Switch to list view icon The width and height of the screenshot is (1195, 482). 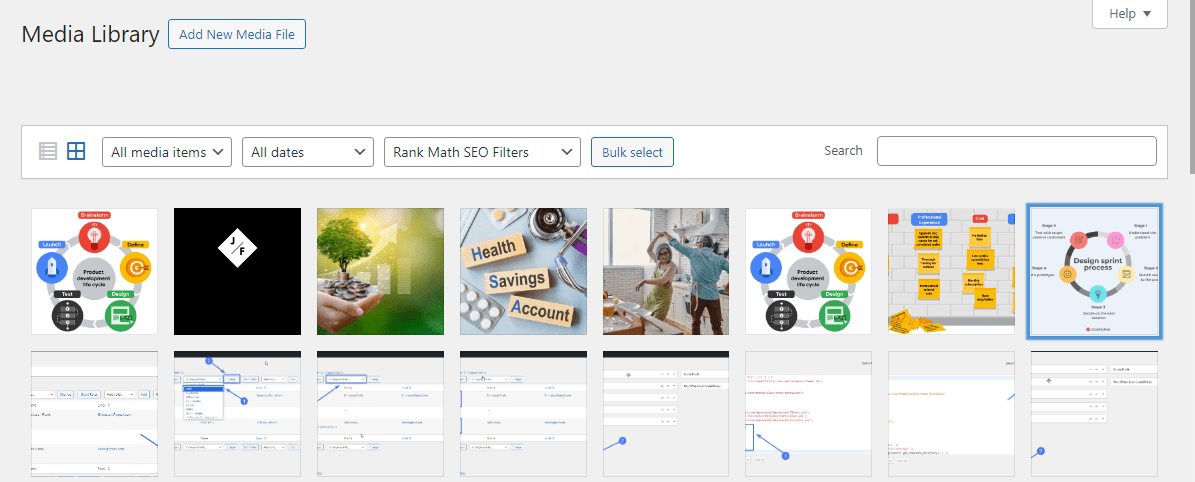point(48,151)
